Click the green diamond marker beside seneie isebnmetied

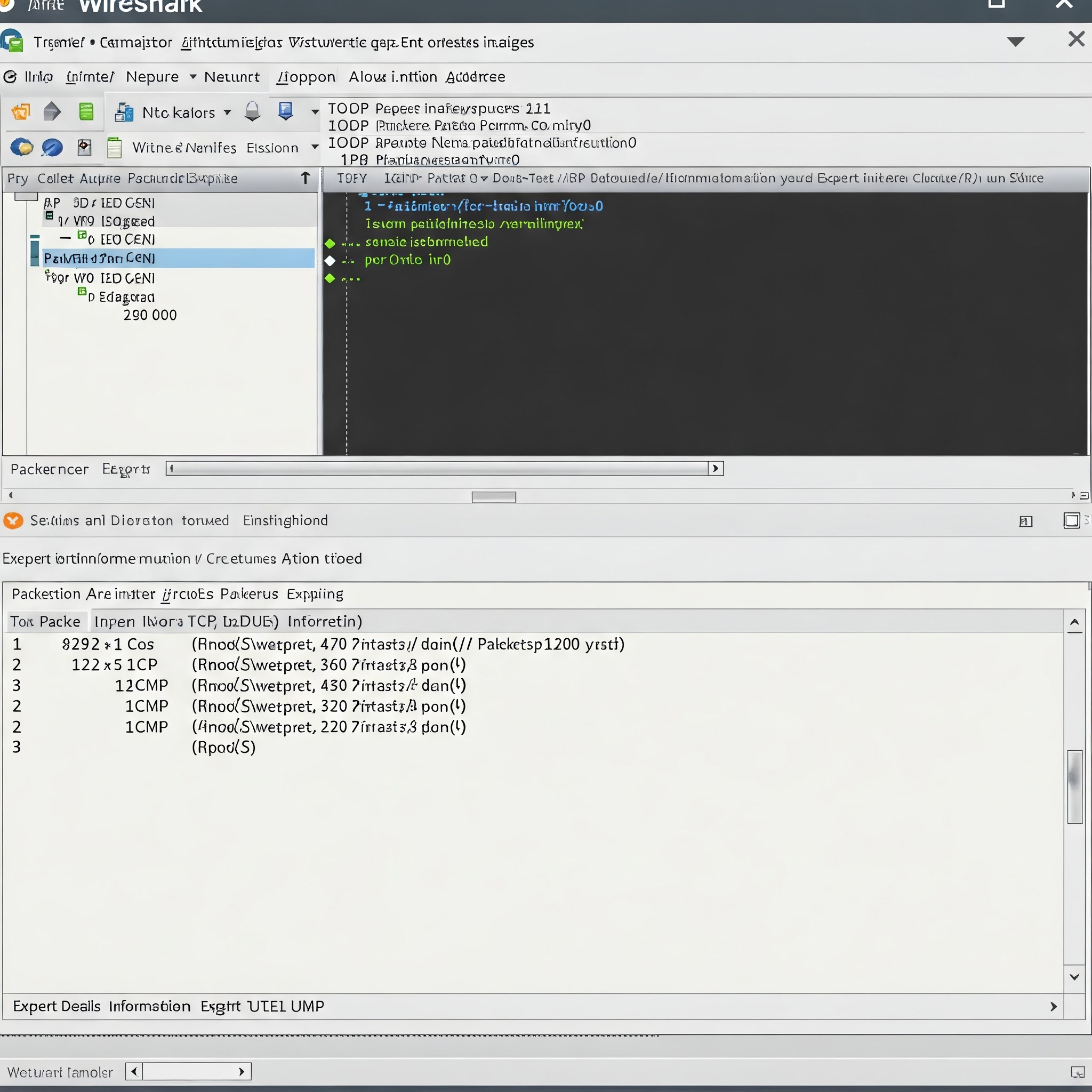[x=330, y=244]
